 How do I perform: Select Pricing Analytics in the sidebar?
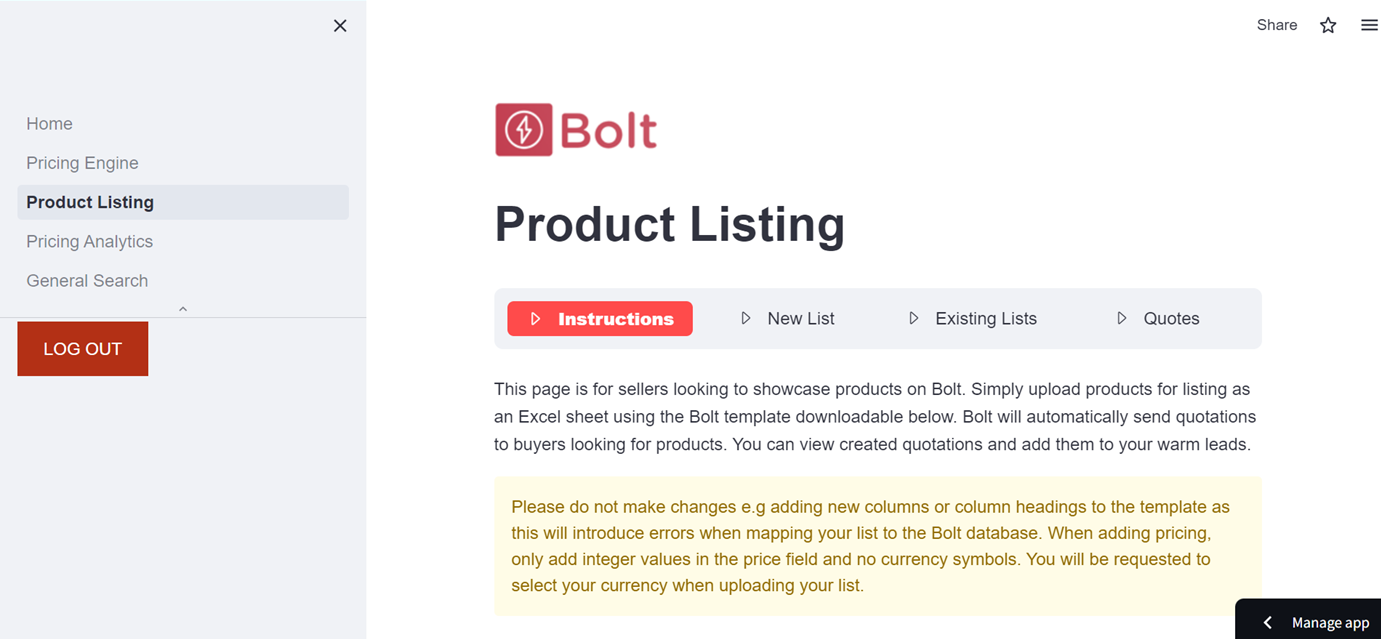(89, 241)
